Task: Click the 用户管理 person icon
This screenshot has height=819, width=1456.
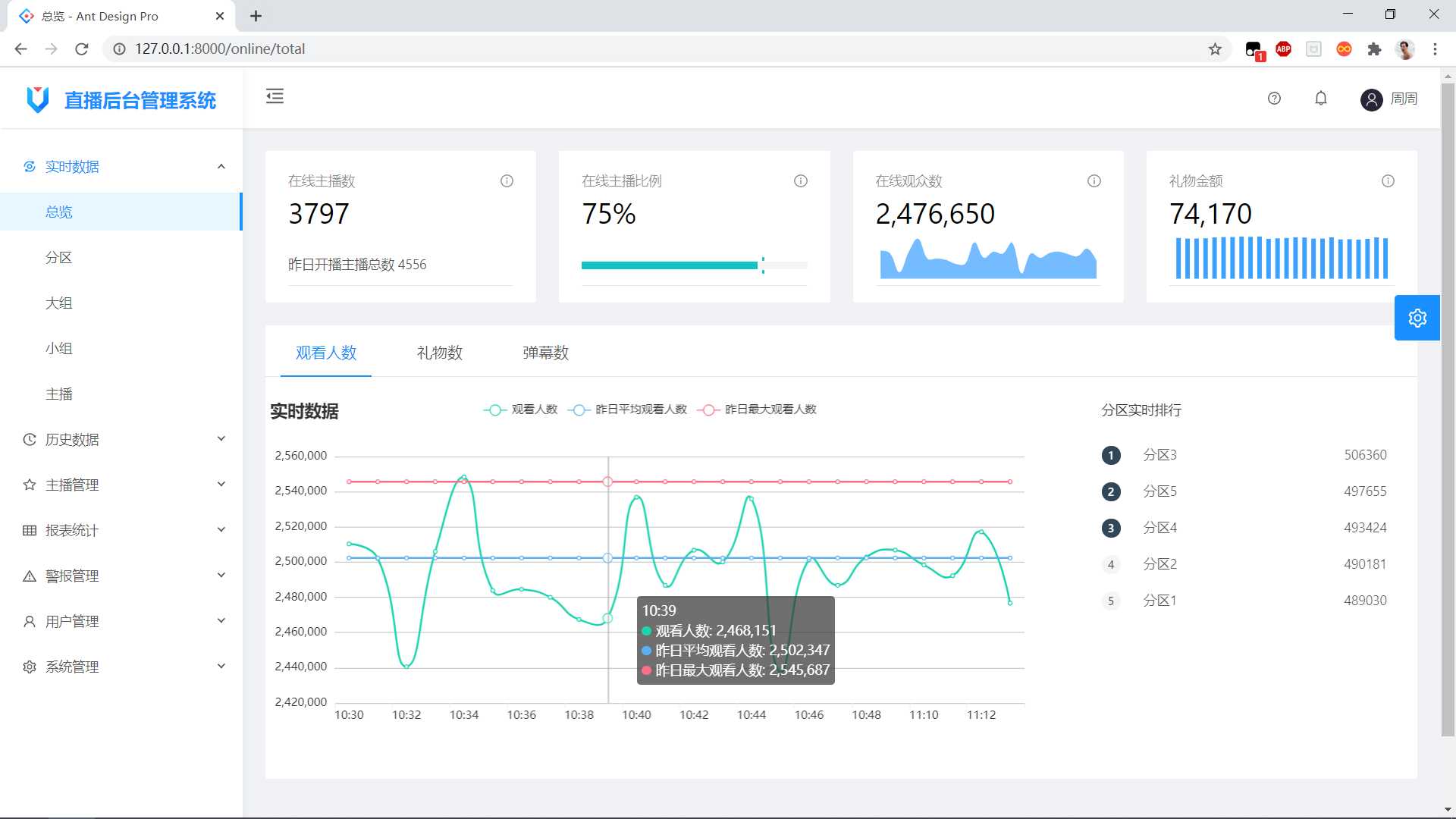Action: (x=30, y=622)
